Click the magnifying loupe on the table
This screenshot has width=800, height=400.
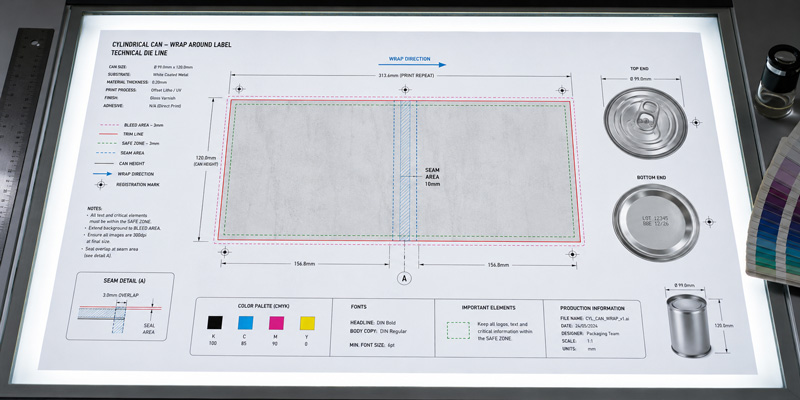coord(777,82)
